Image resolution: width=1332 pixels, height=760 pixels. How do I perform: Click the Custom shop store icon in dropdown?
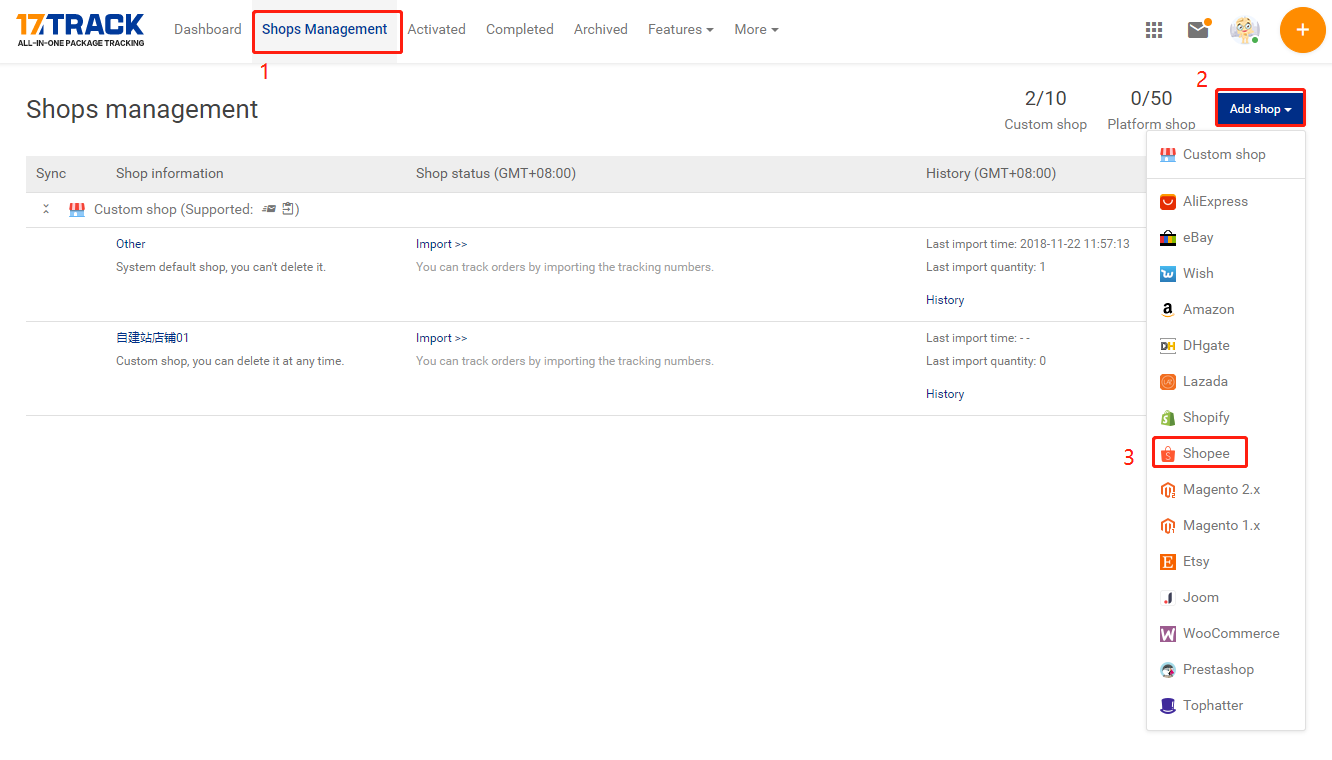(1167, 155)
